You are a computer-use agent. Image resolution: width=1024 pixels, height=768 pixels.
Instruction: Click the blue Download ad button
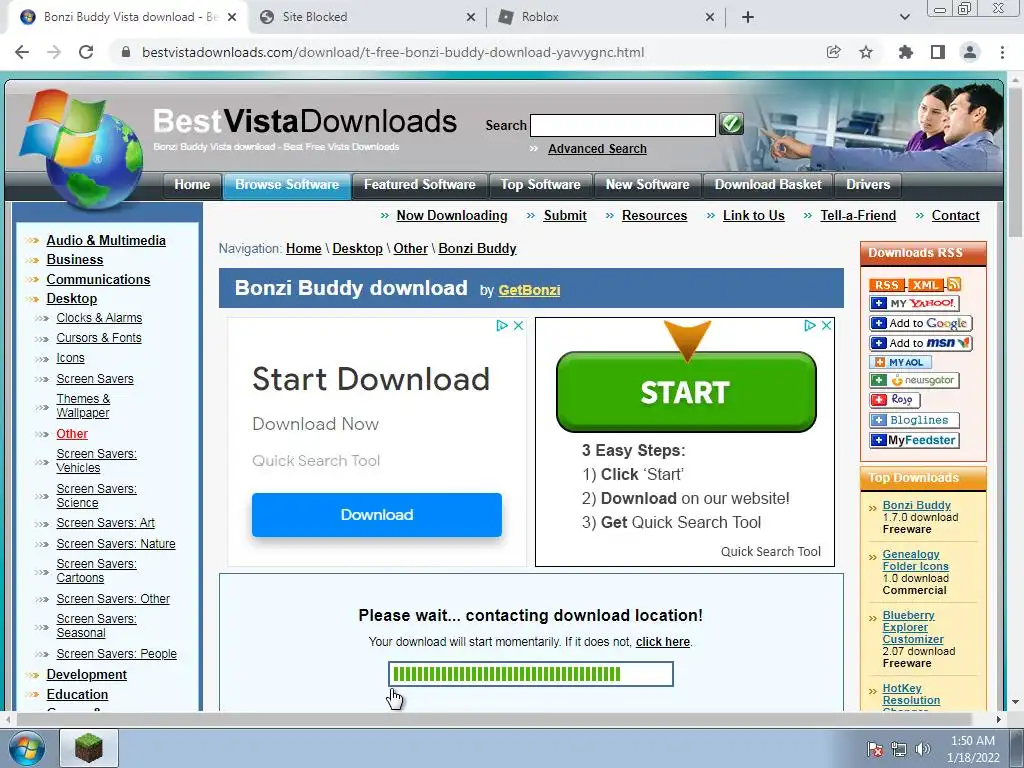(x=377, y=515)
